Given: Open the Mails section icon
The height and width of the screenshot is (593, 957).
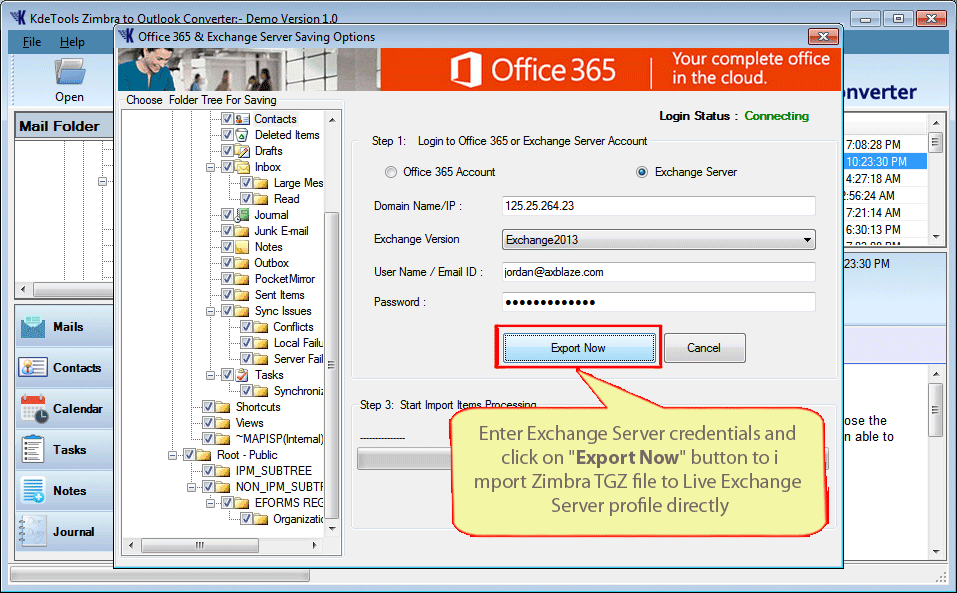Looking at the screenshot, I should coord(33,327).
